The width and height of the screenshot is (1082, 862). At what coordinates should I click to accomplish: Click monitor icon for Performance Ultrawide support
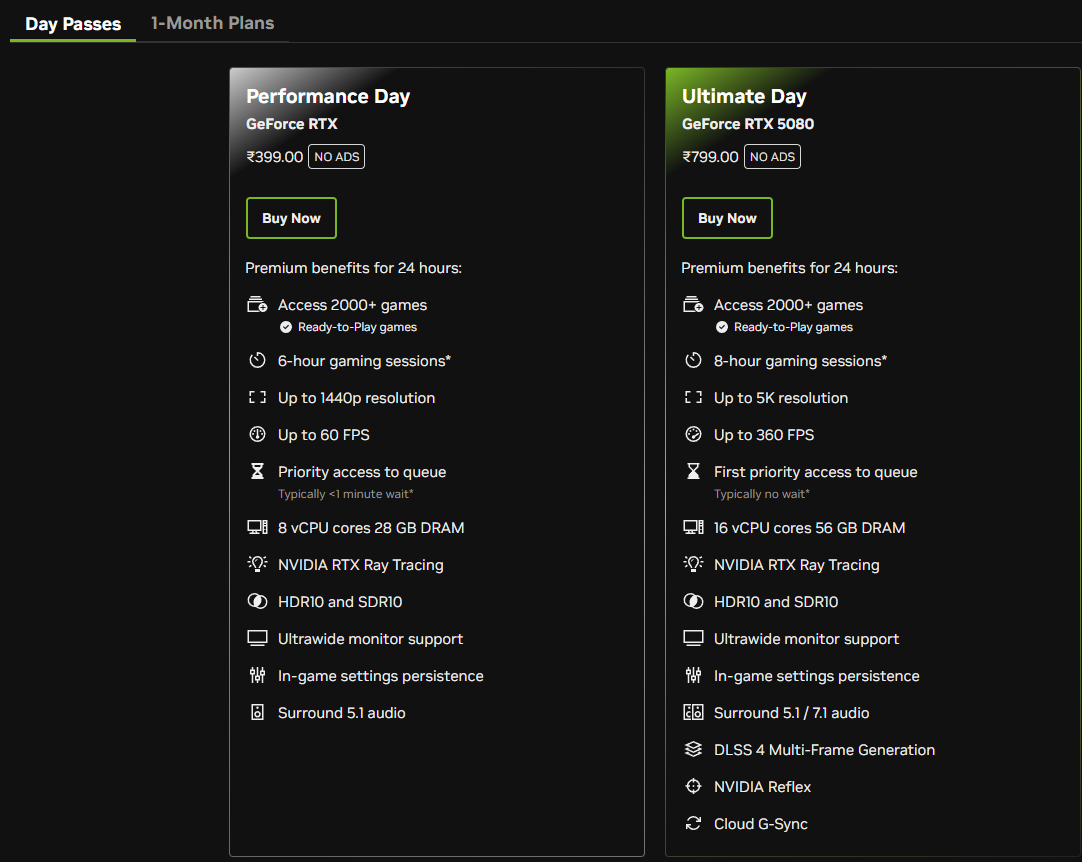[x=257, y=638]
